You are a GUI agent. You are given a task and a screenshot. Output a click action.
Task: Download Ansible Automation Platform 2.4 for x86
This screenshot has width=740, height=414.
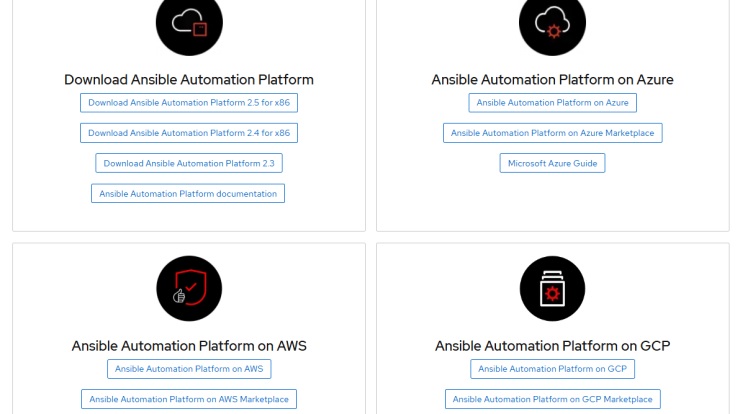point(189,133)
